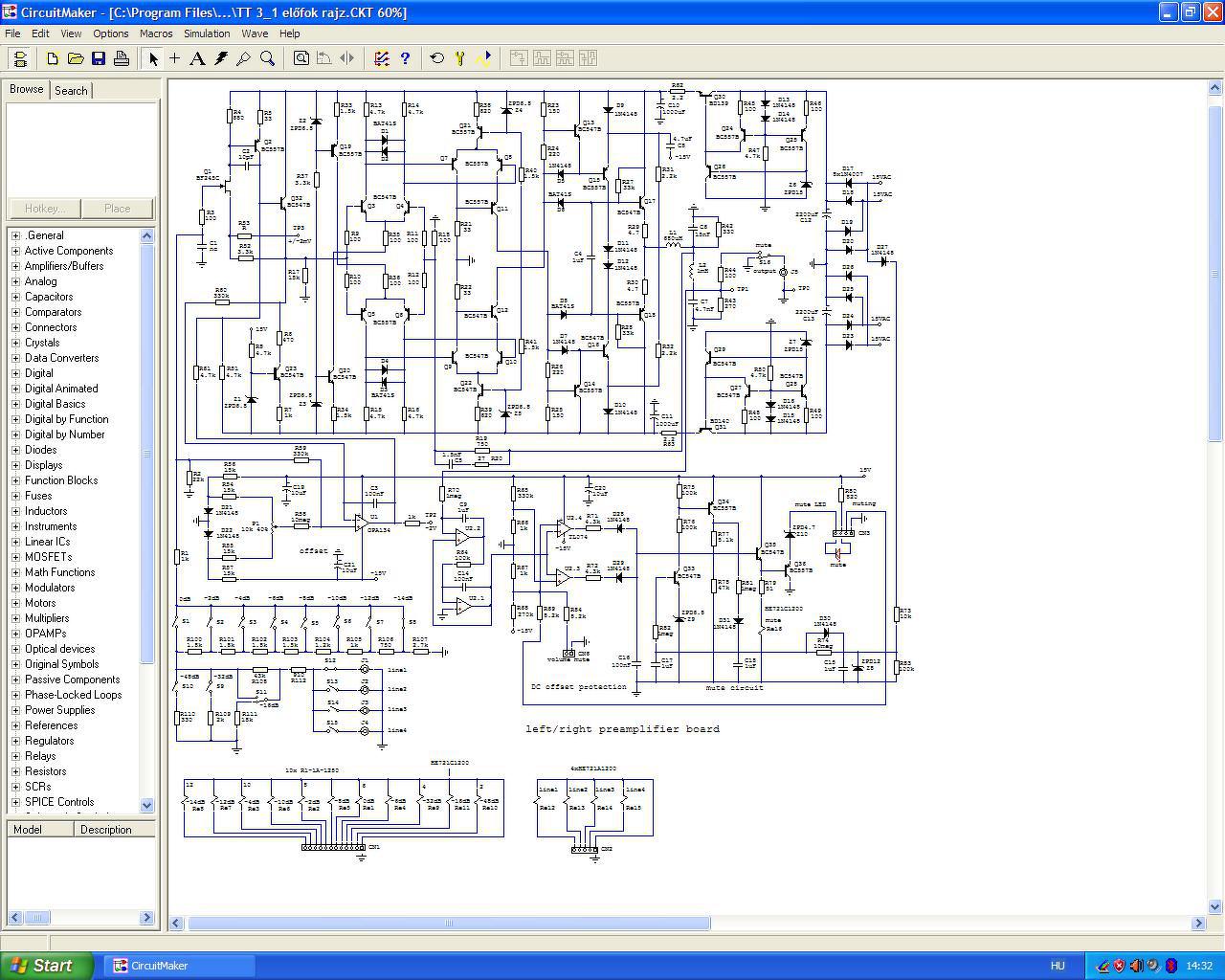Expand the Resistors category
The width and height of the screenshot is (1225, 980).
point(15,771)
